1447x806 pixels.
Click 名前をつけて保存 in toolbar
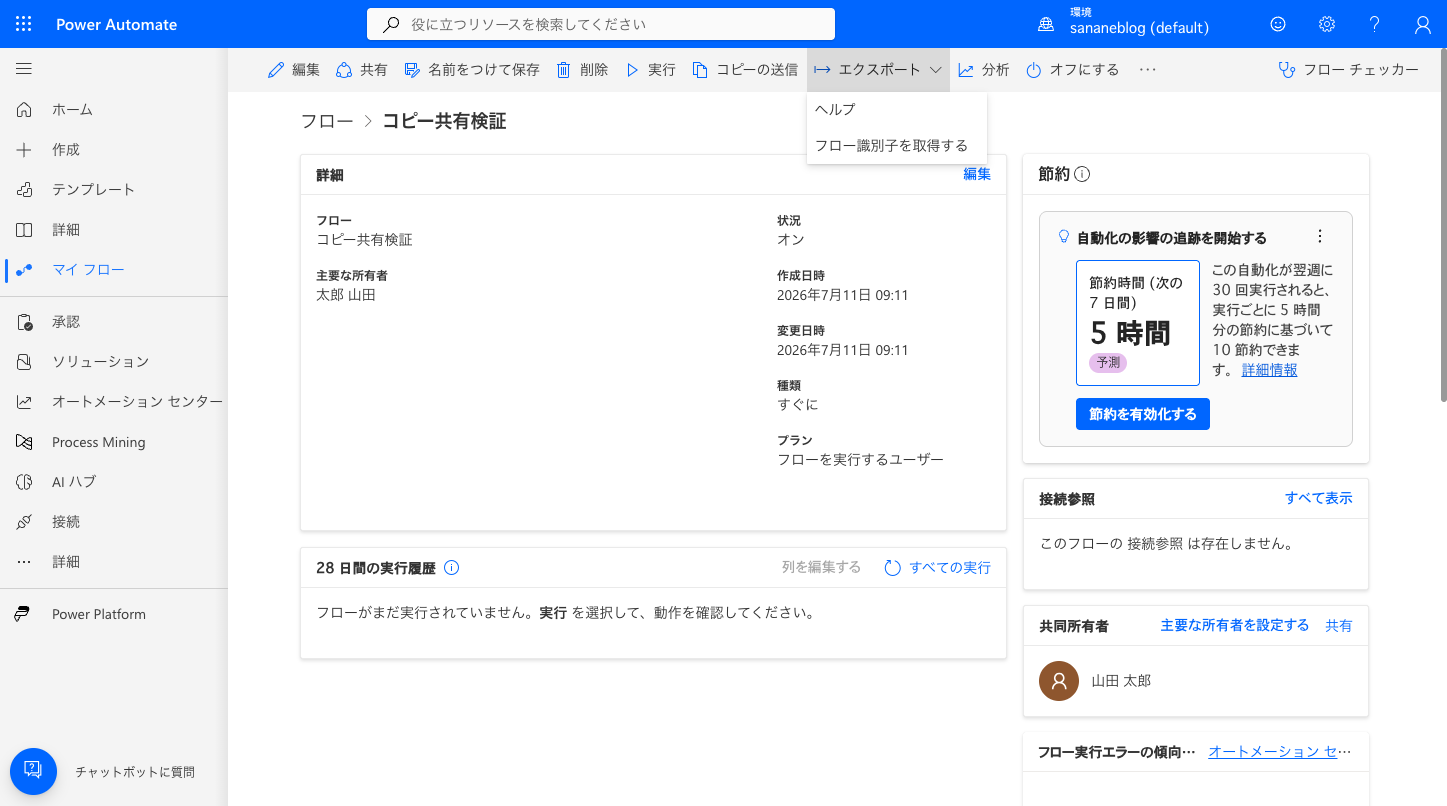click(x=471, y=70)
